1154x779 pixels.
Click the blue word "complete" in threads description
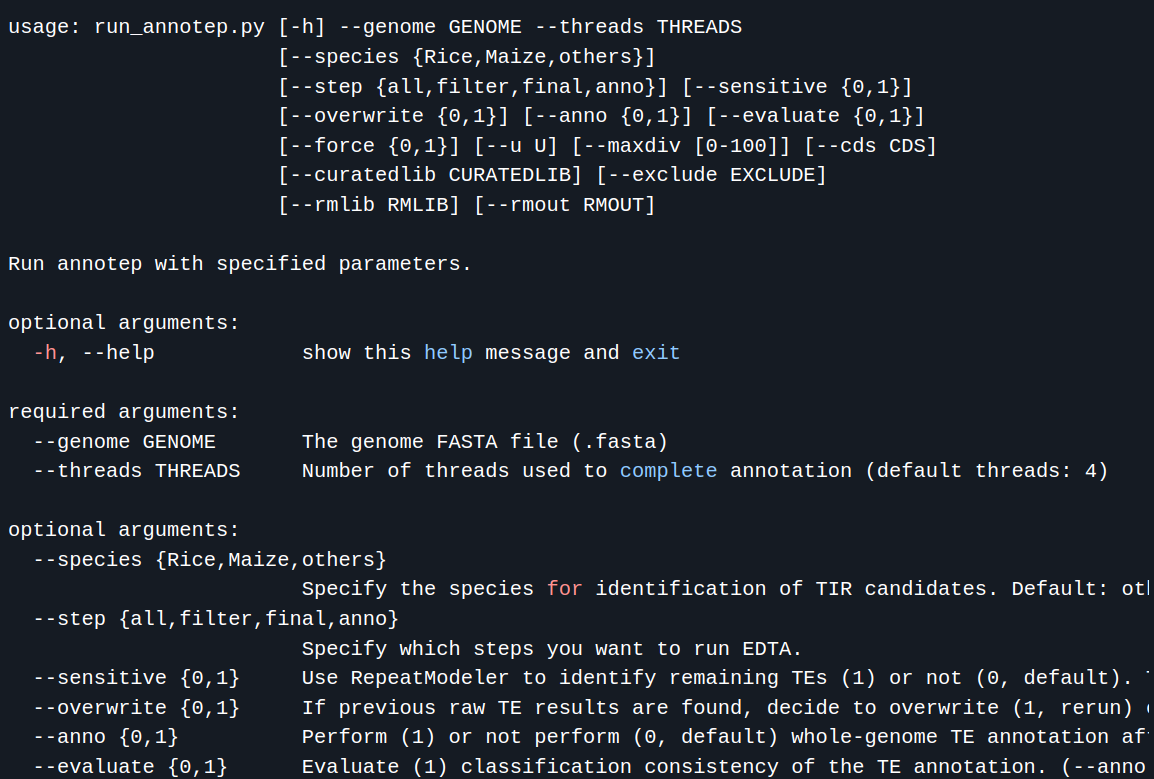(x=668, y=470)
